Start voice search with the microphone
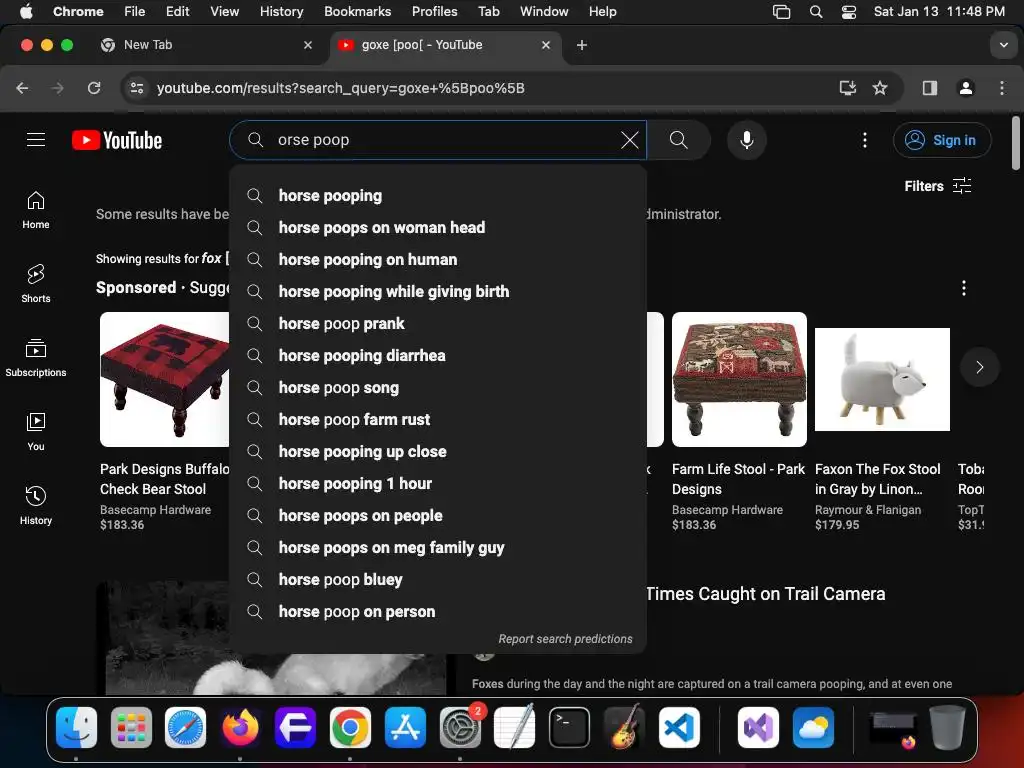This screenshot has height=768, width=1024. (746, 140)
